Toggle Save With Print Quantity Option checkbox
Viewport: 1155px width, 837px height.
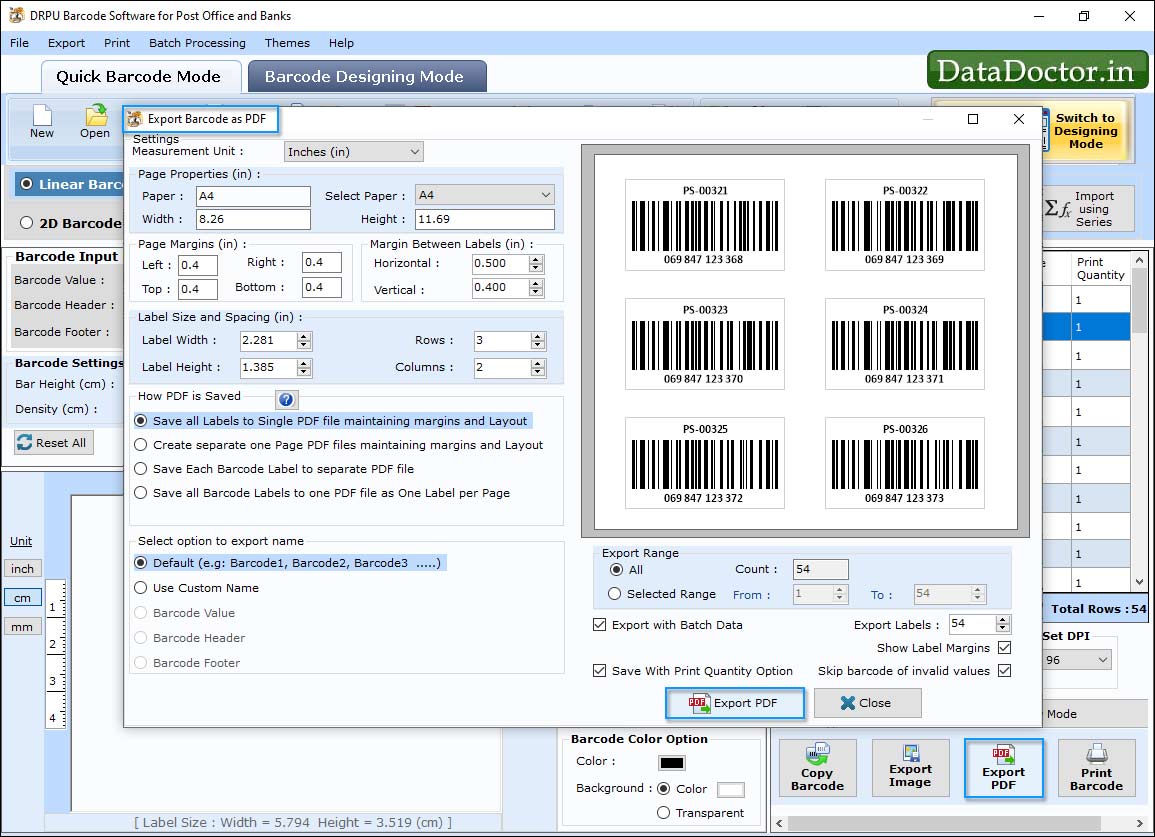click(600, 670)
